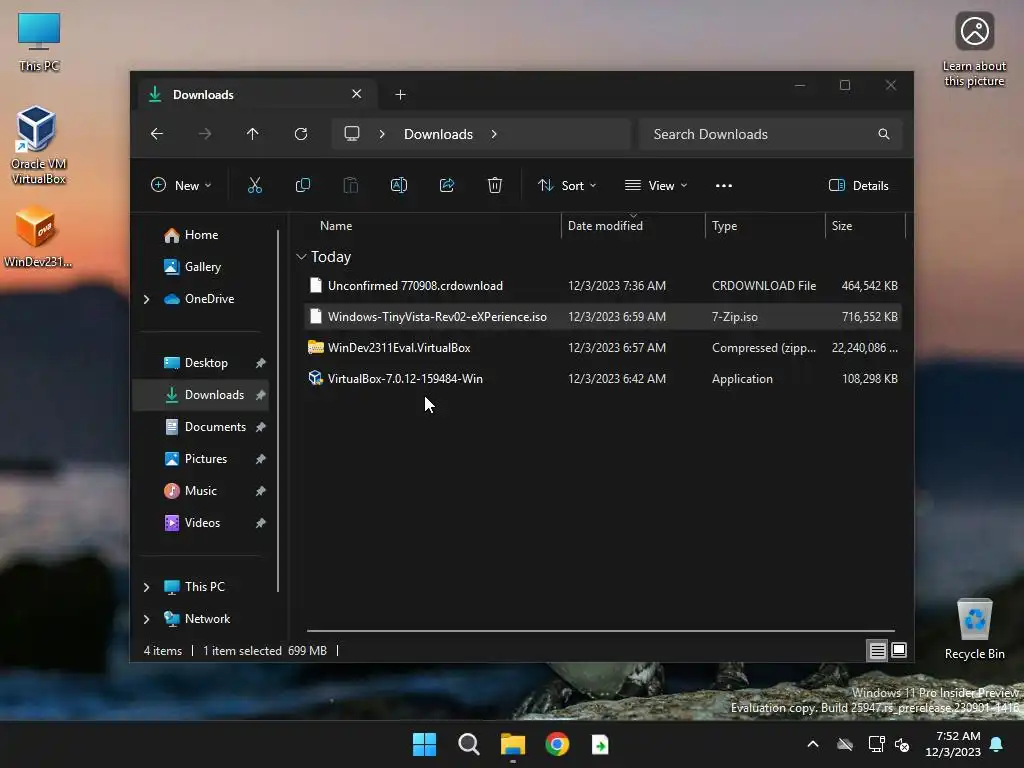1024x768 pixels.
Task: Collapse the Today group
Action: [x=301, y=257]
